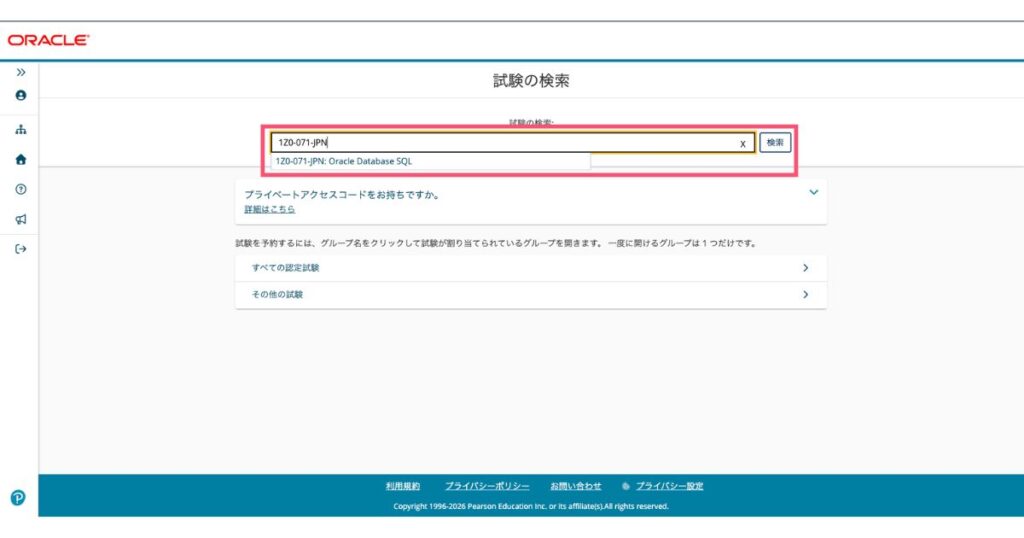Expand the プライベートアクセスコード section chevron

(814, 192)
